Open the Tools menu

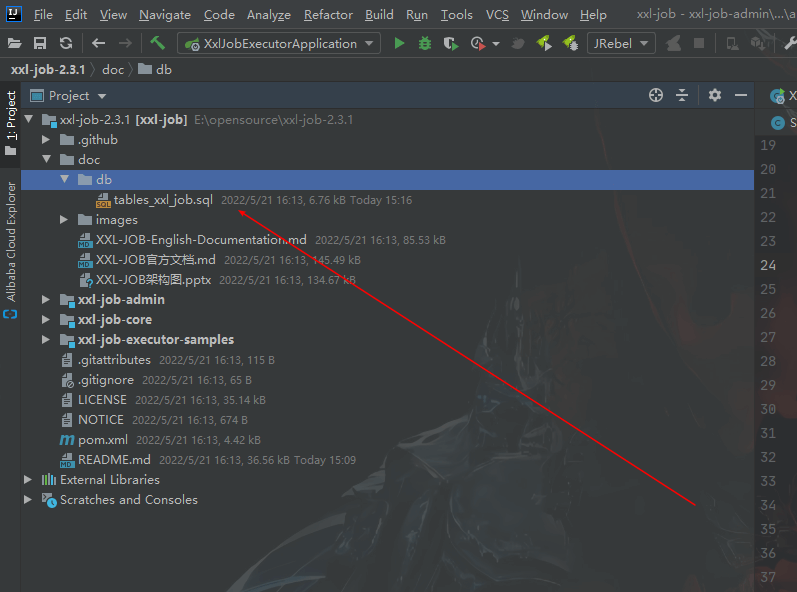tap(456, 15)
